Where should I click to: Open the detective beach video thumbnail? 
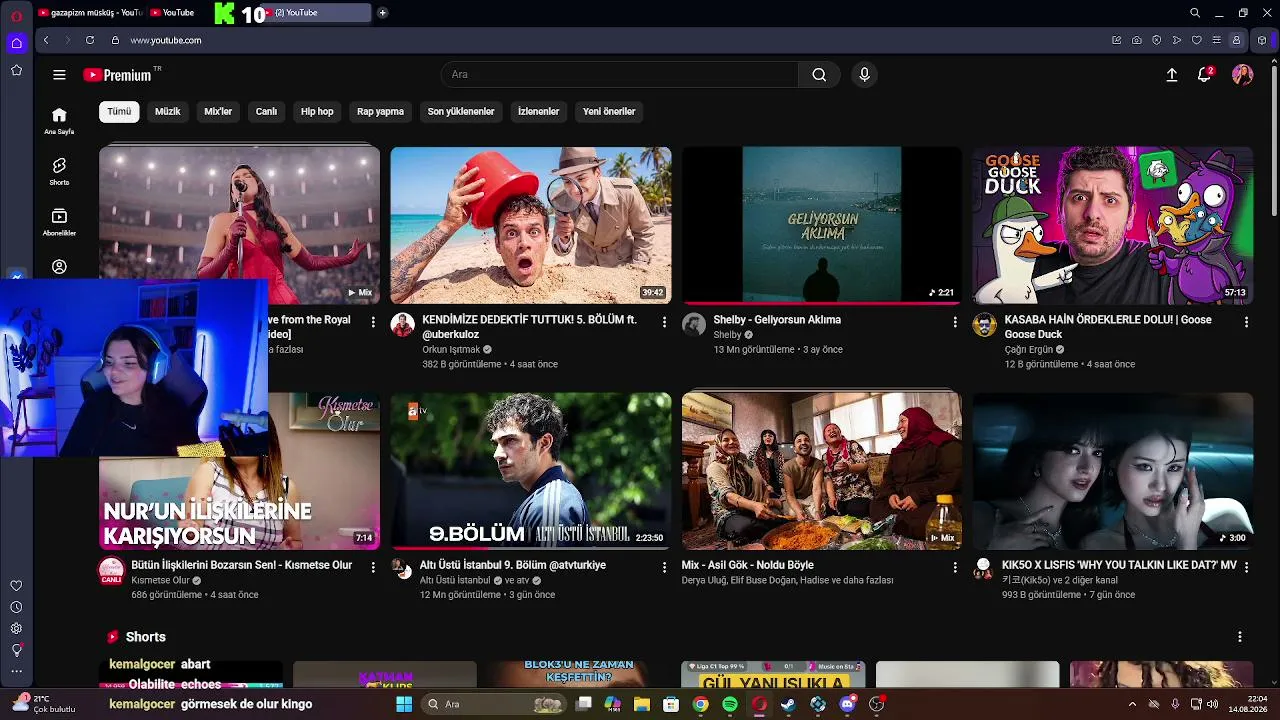pyautogui.click(x=531, y=225)
